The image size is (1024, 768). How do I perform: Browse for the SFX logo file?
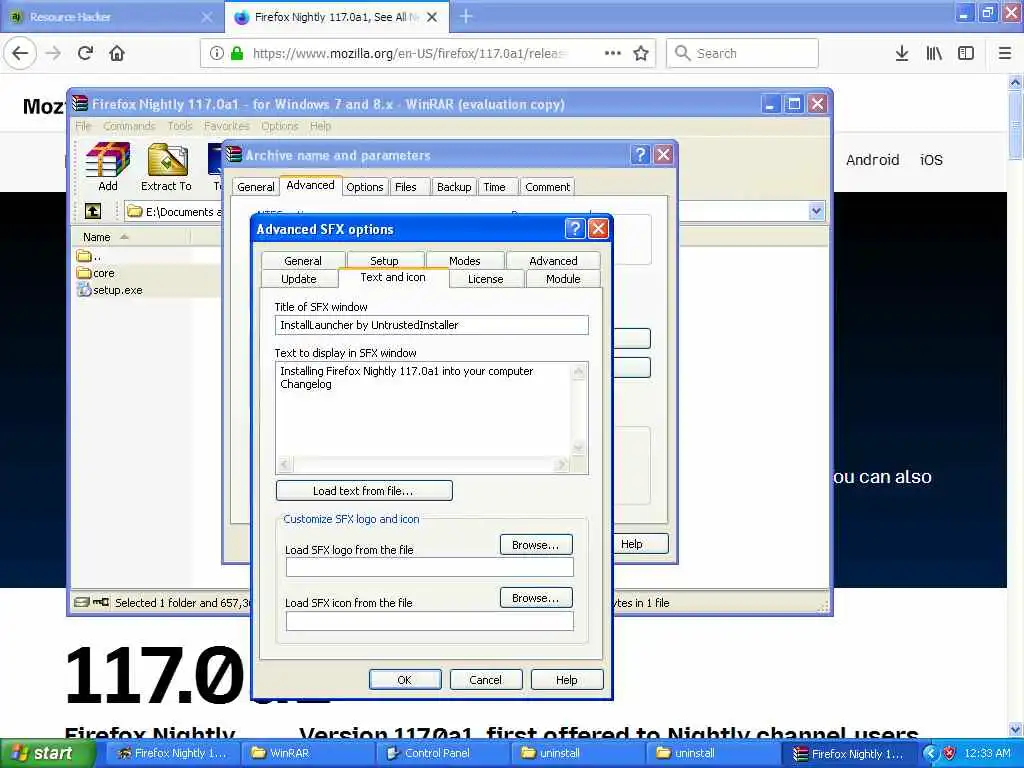(x=536, y=545)
